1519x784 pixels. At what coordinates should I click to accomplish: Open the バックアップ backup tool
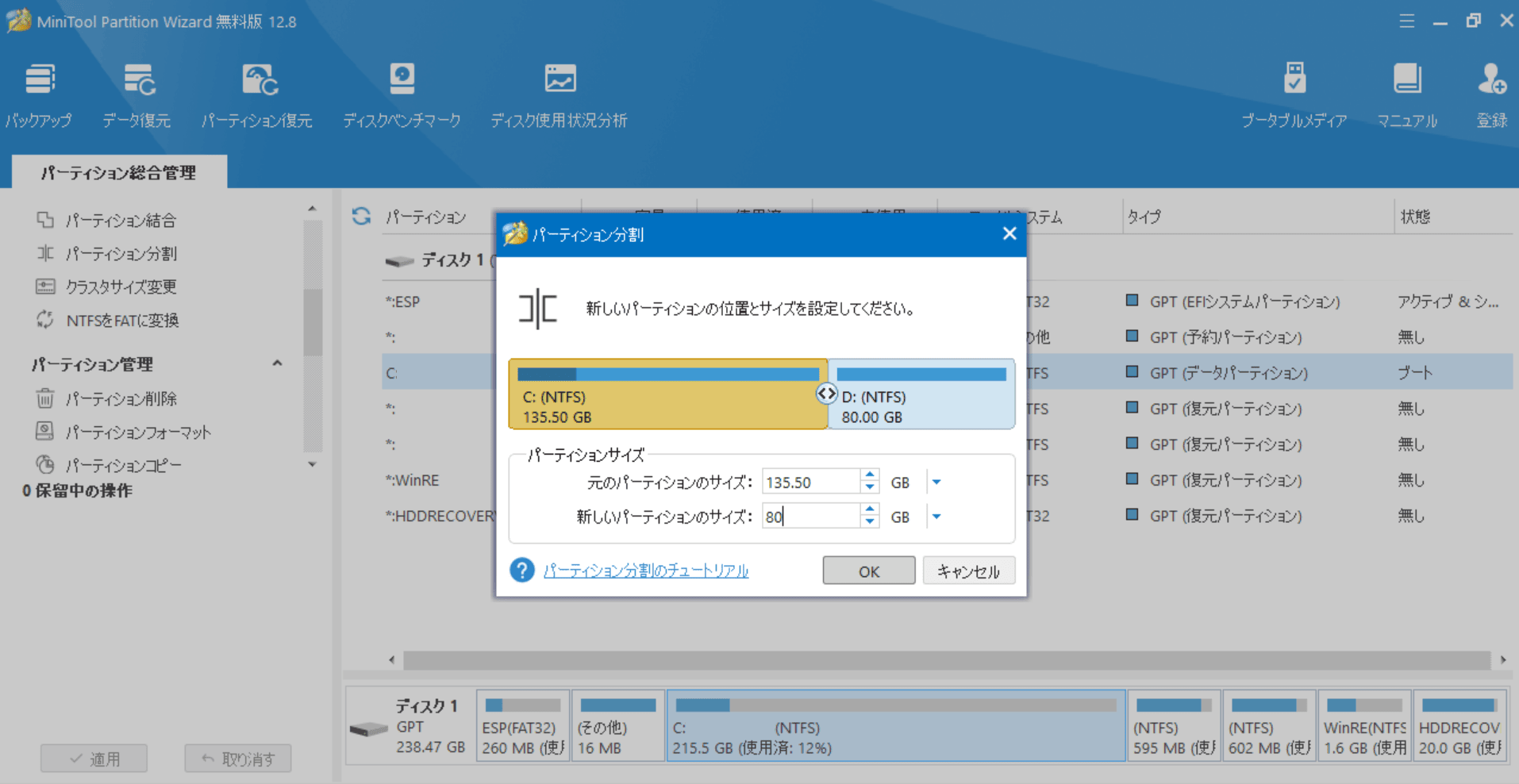click(x=38, y=96)
